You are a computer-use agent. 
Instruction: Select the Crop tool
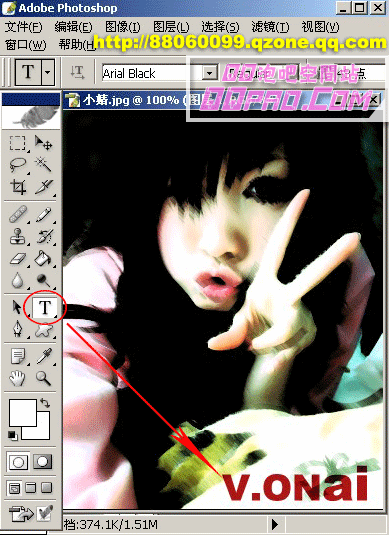click(x=17, y=187)
